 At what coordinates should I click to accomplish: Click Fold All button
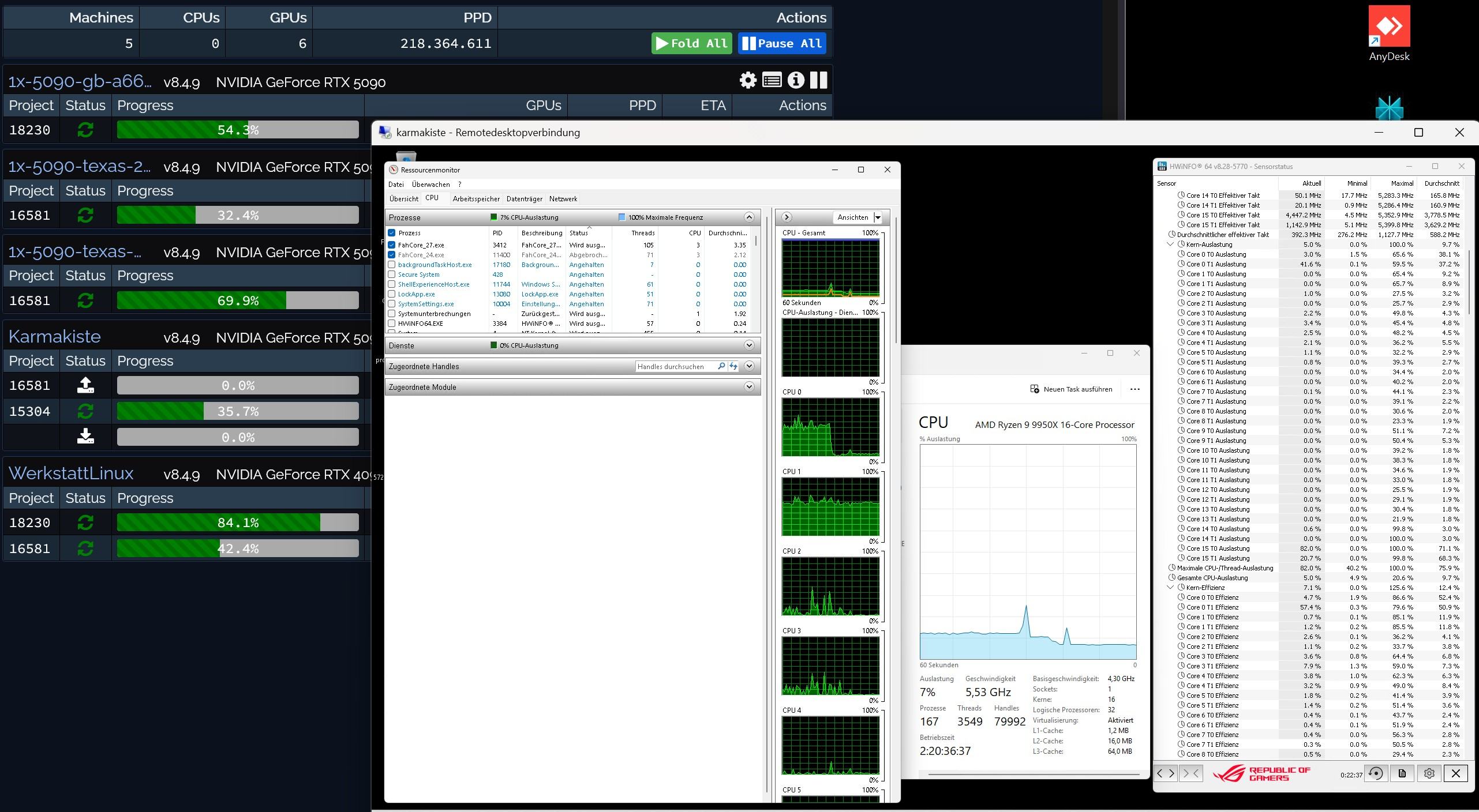(691, 43)
